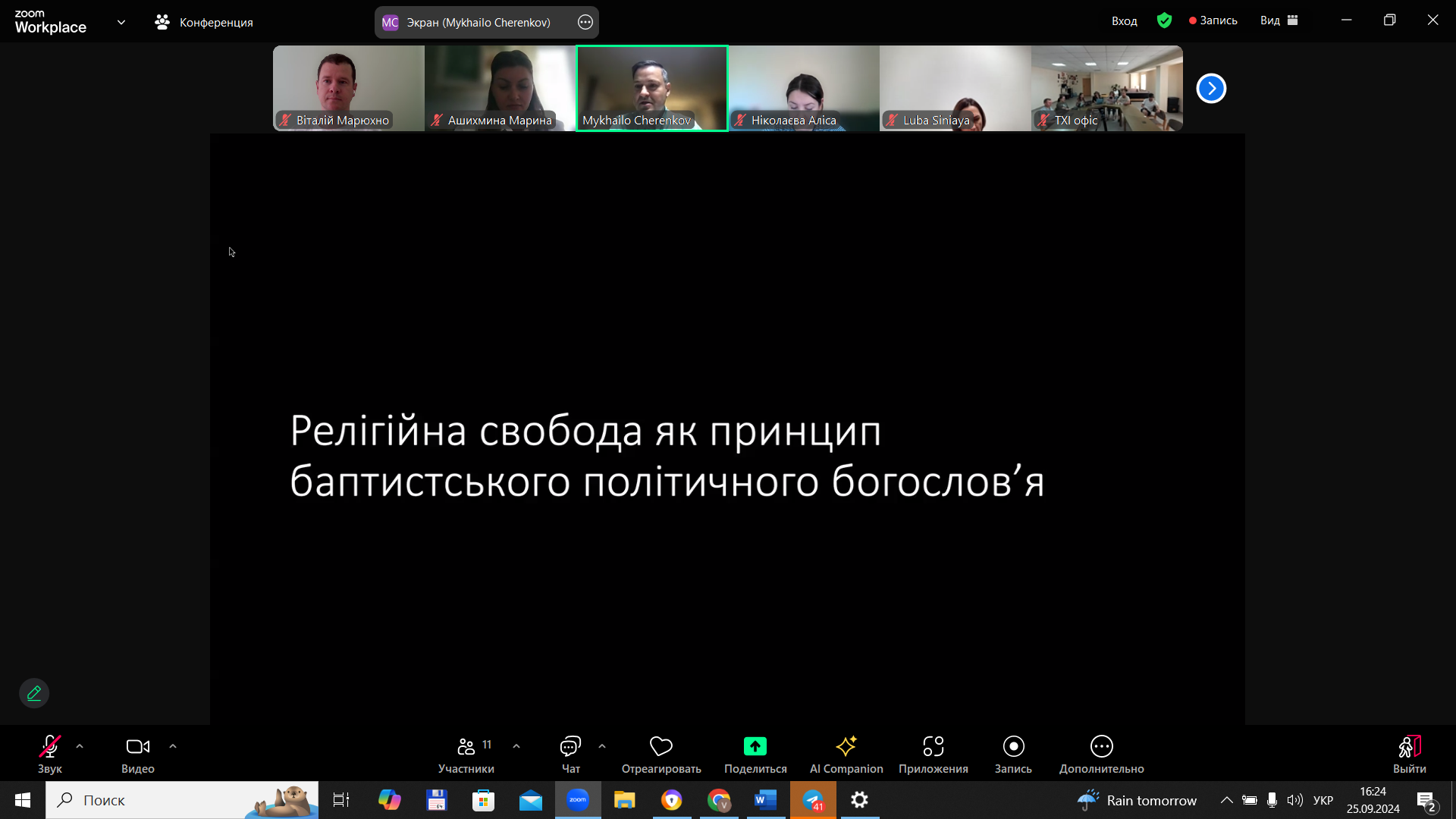Open Zoom Workplace dropdown chevron
Screen dimensions: 1456x819
121,22
